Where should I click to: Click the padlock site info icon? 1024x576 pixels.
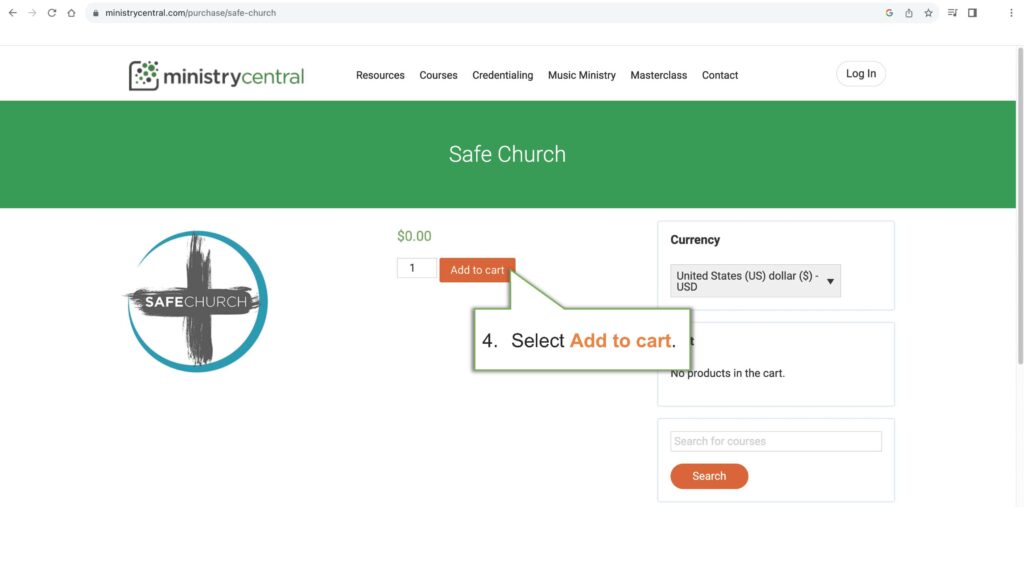[x=95, y=13]
